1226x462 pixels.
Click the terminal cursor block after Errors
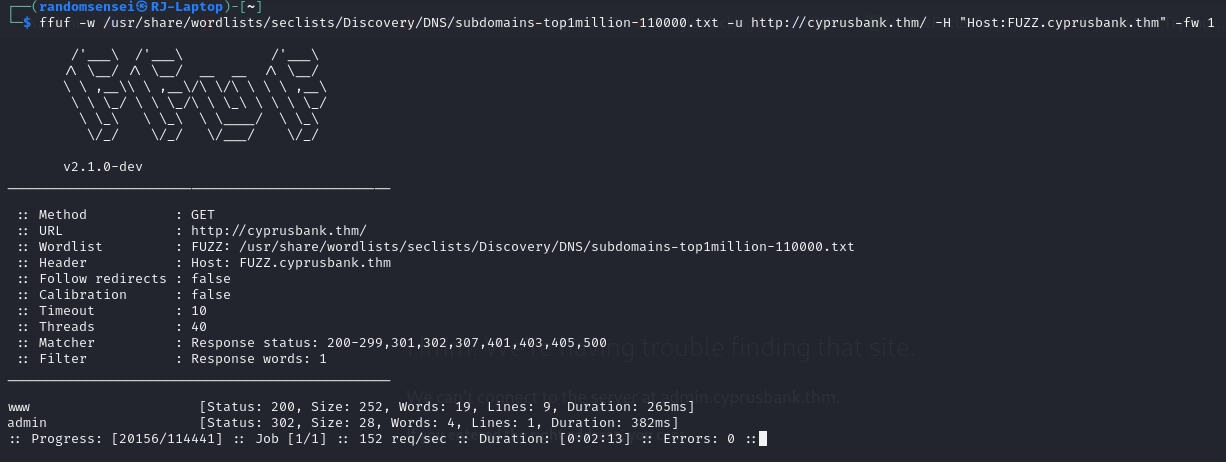(x=762, y=438)
